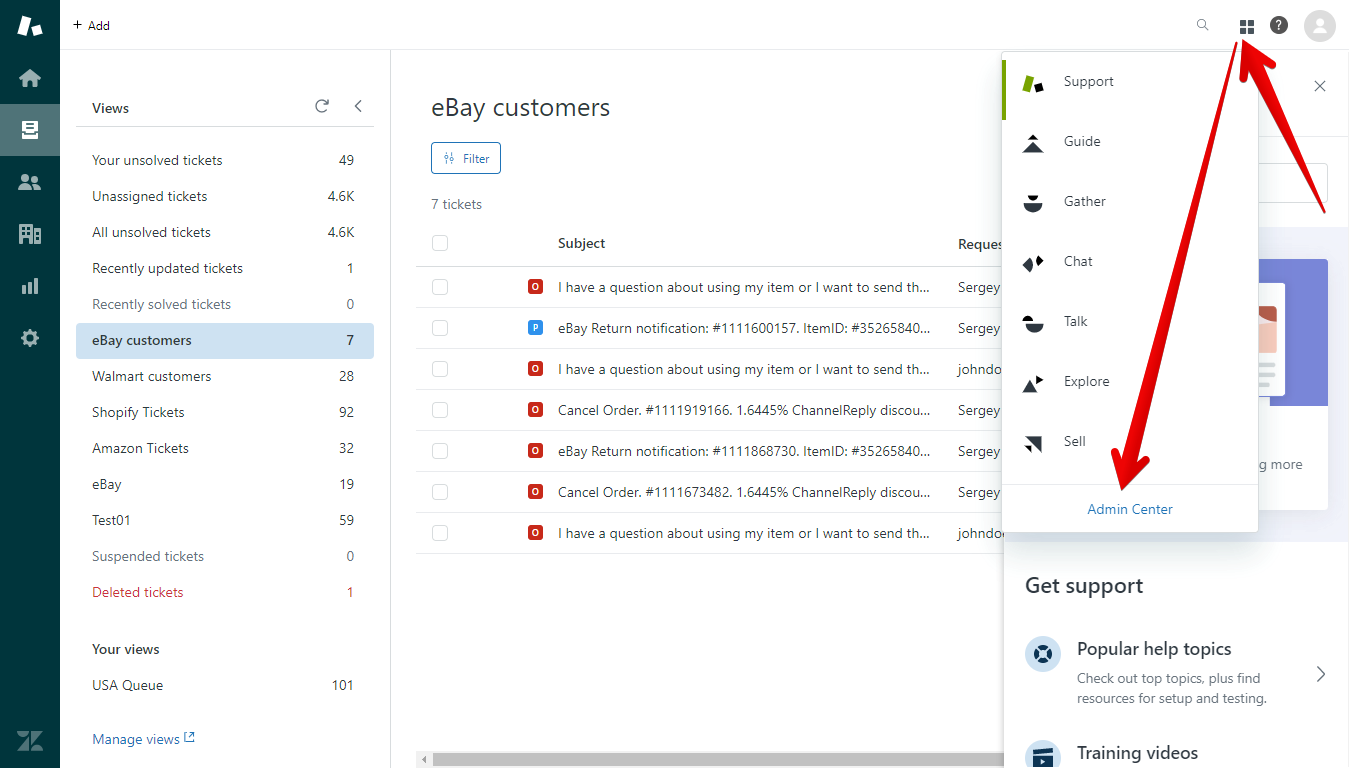Open ticket Cancel Order #1111673482 subject
This screenshot has width=1349, height=768.
point(744,492)
